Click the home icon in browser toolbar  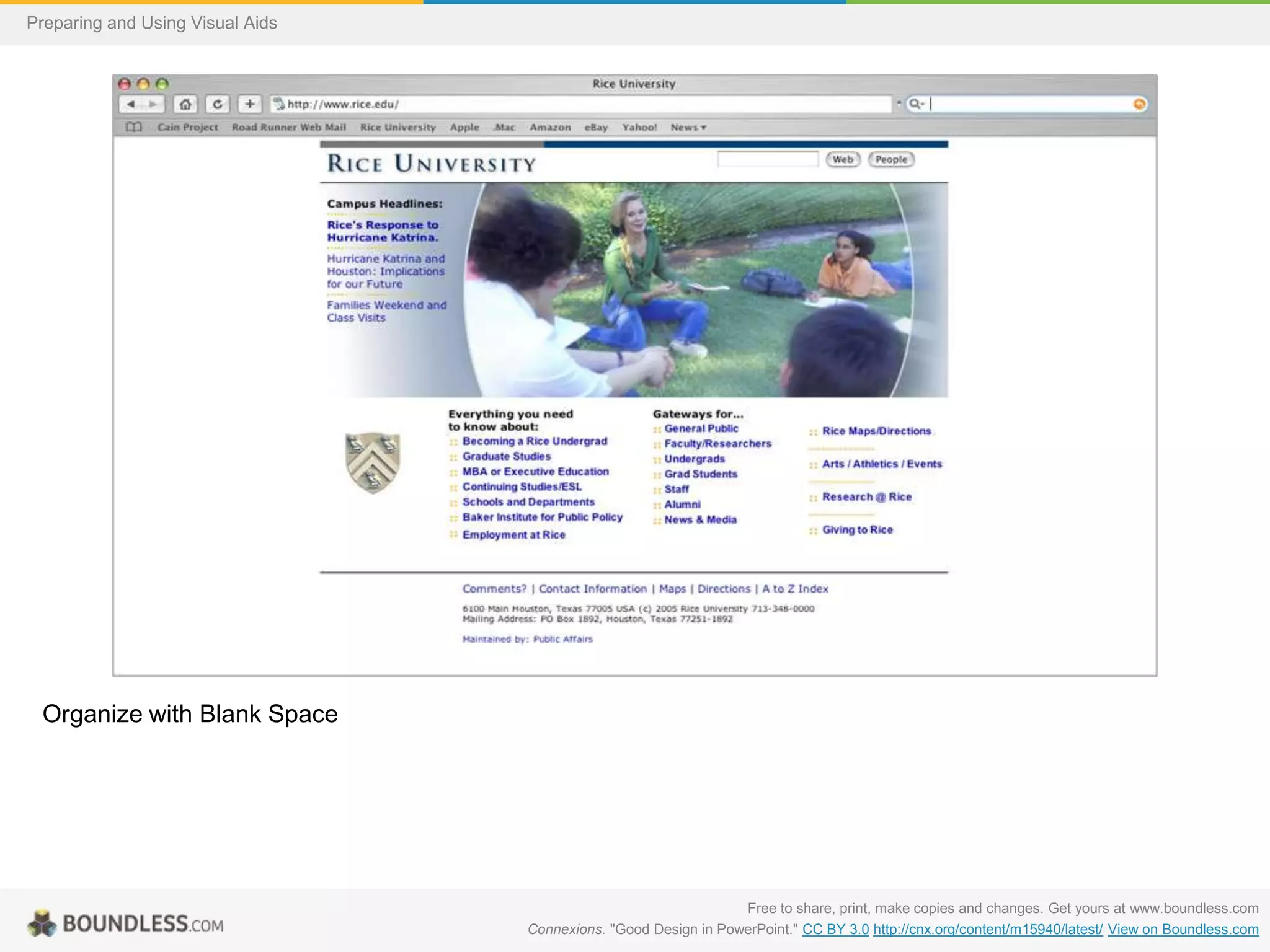tap(185, 104)
